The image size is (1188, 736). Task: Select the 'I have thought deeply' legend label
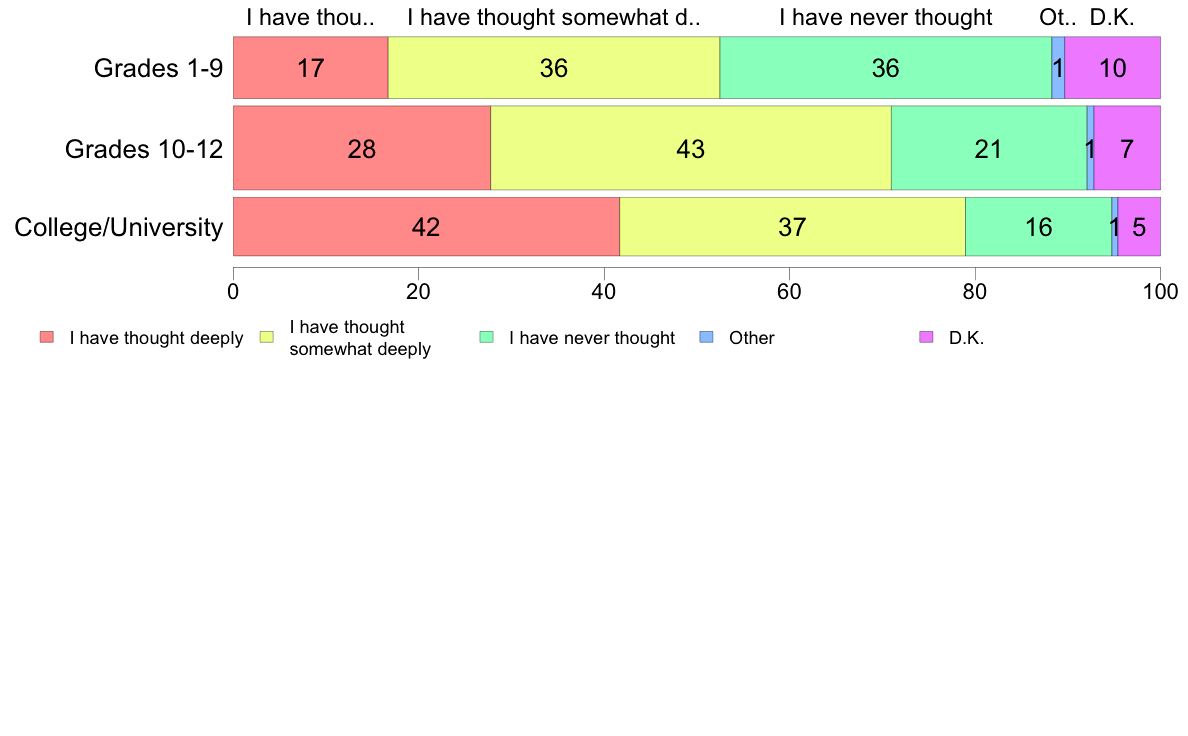pyautogui.click(x=156, y=338)
